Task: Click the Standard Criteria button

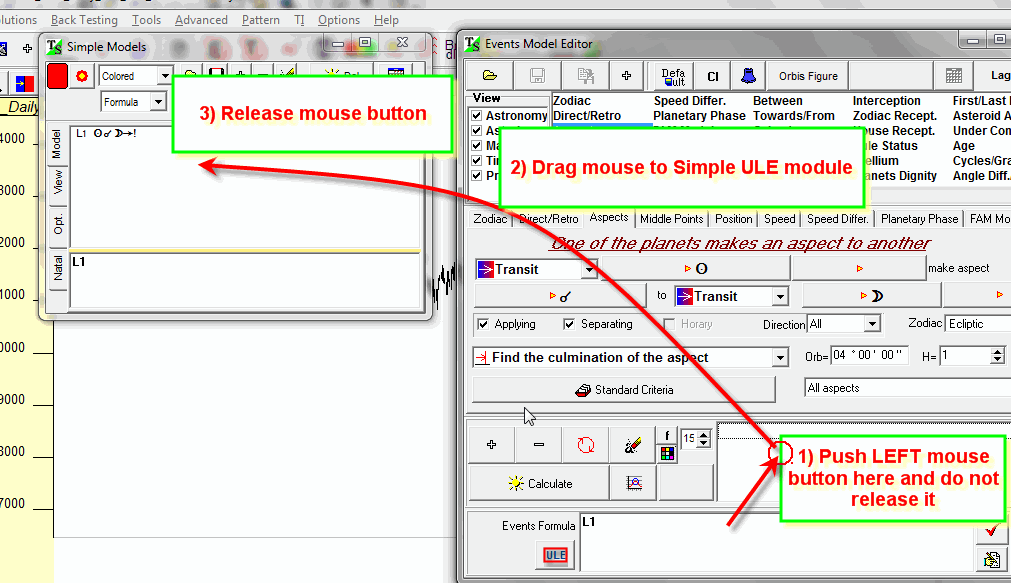Action: tap(623, 390)
